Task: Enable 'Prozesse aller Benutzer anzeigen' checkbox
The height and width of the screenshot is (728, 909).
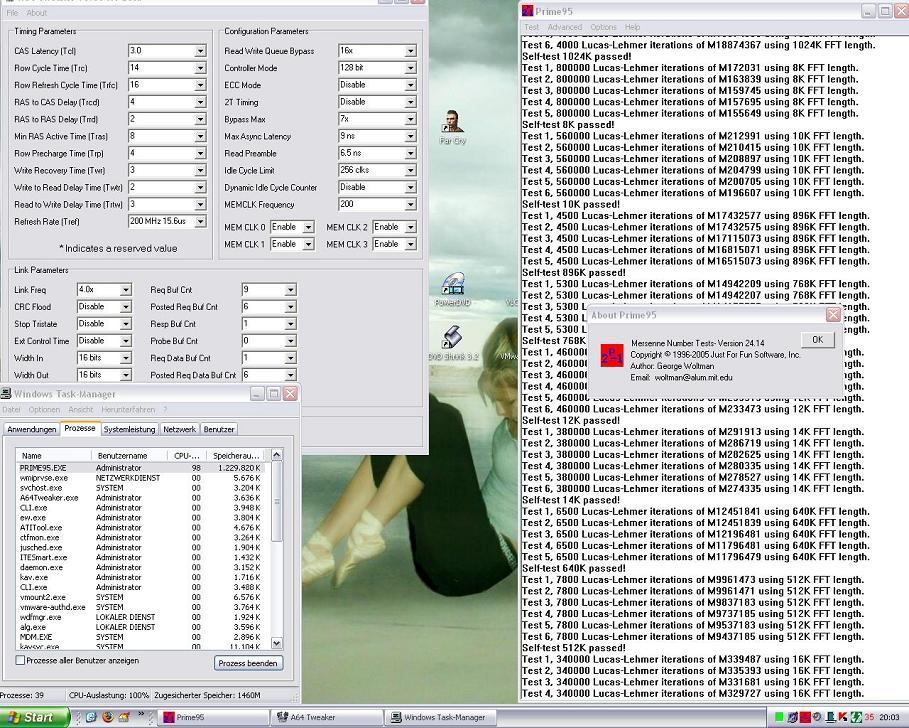Action: click(x=20, y=660)
